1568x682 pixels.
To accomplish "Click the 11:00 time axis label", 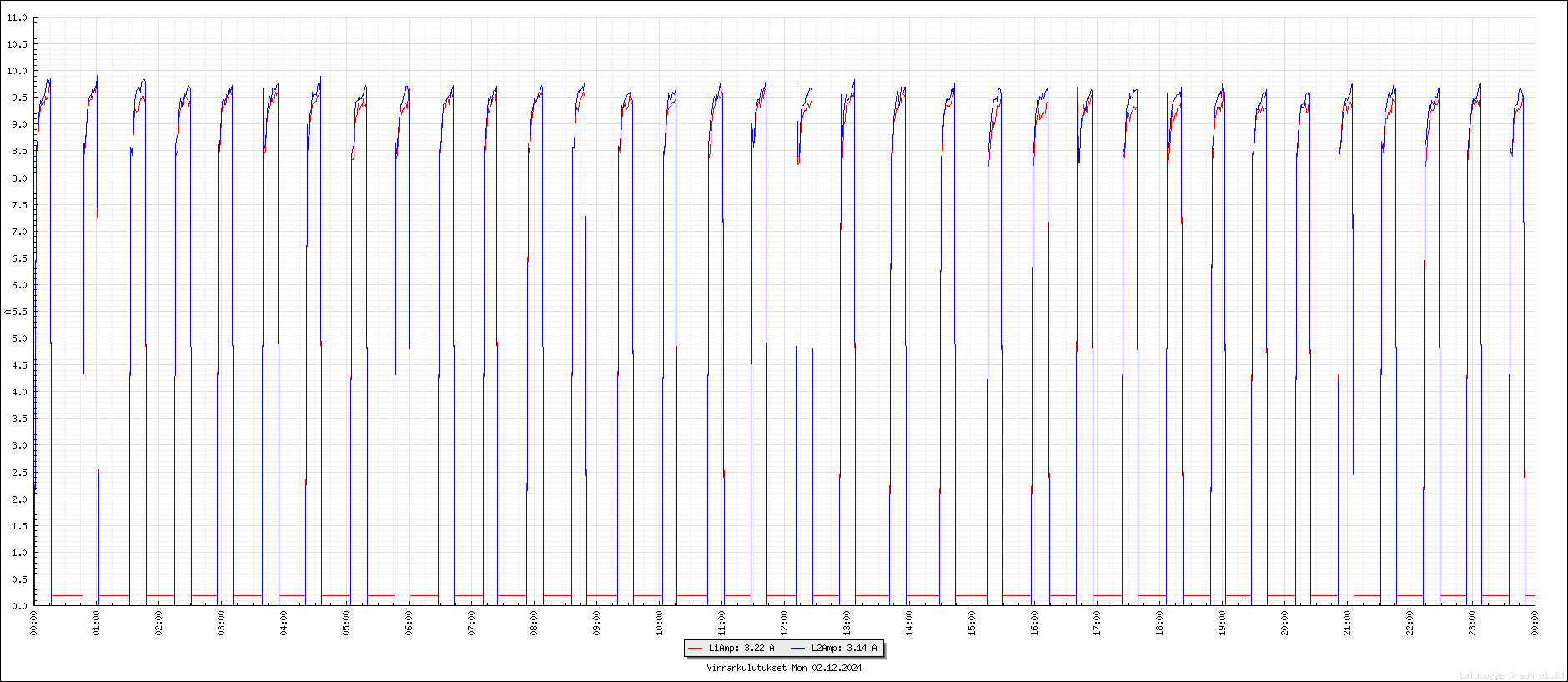I will [x=722, y=624].
